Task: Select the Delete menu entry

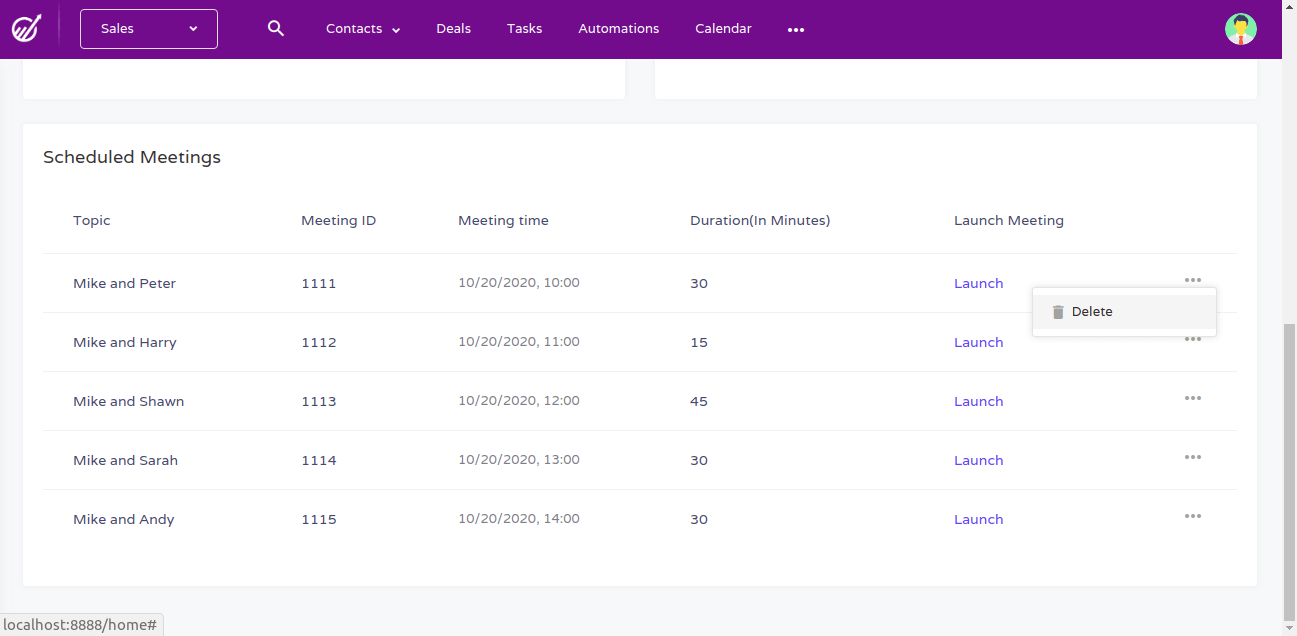Action: pyautogui.click(x=1124, y=312)
